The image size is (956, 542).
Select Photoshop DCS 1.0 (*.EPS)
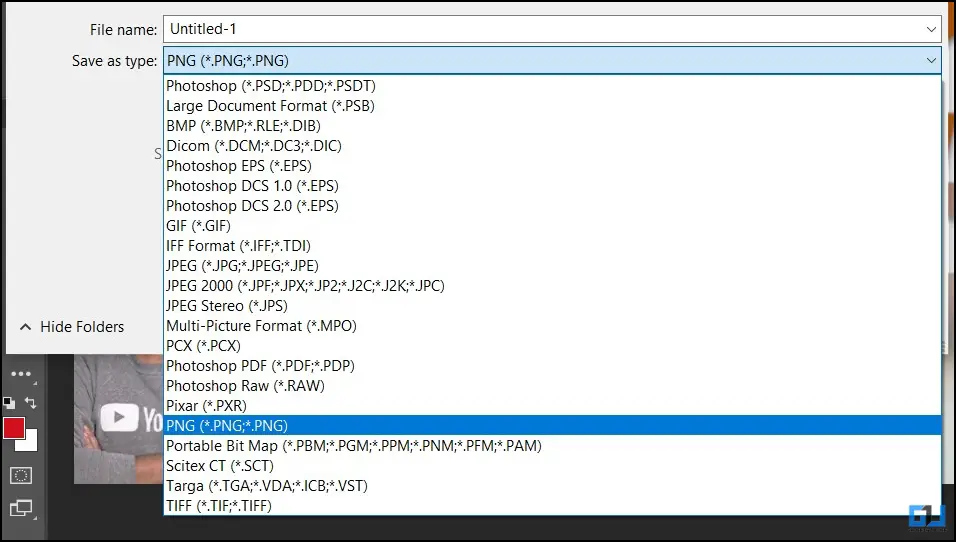coord(552,186)
